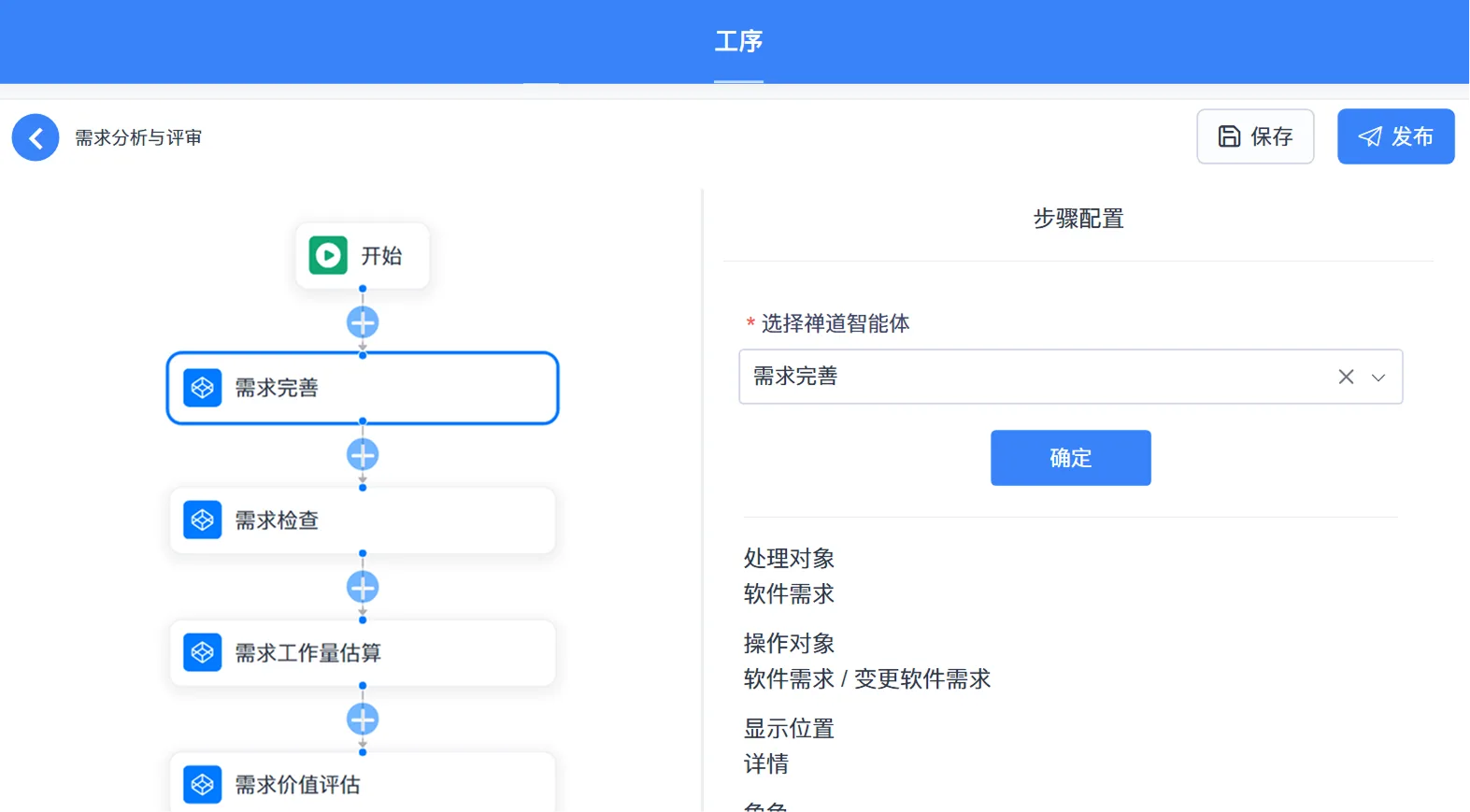Clear the selected 需求完善 agent
The height and width of the screenshot is (812, 1470).
pyautogui.click(x=1346, y=377)
